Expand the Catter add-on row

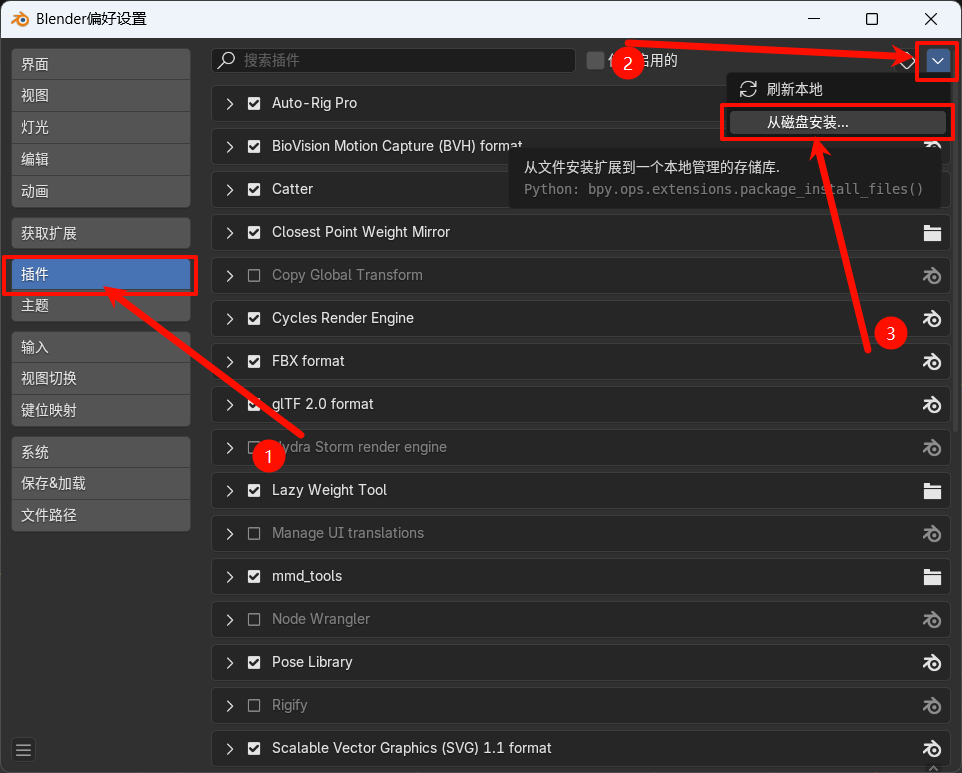[x=229, y=190]
